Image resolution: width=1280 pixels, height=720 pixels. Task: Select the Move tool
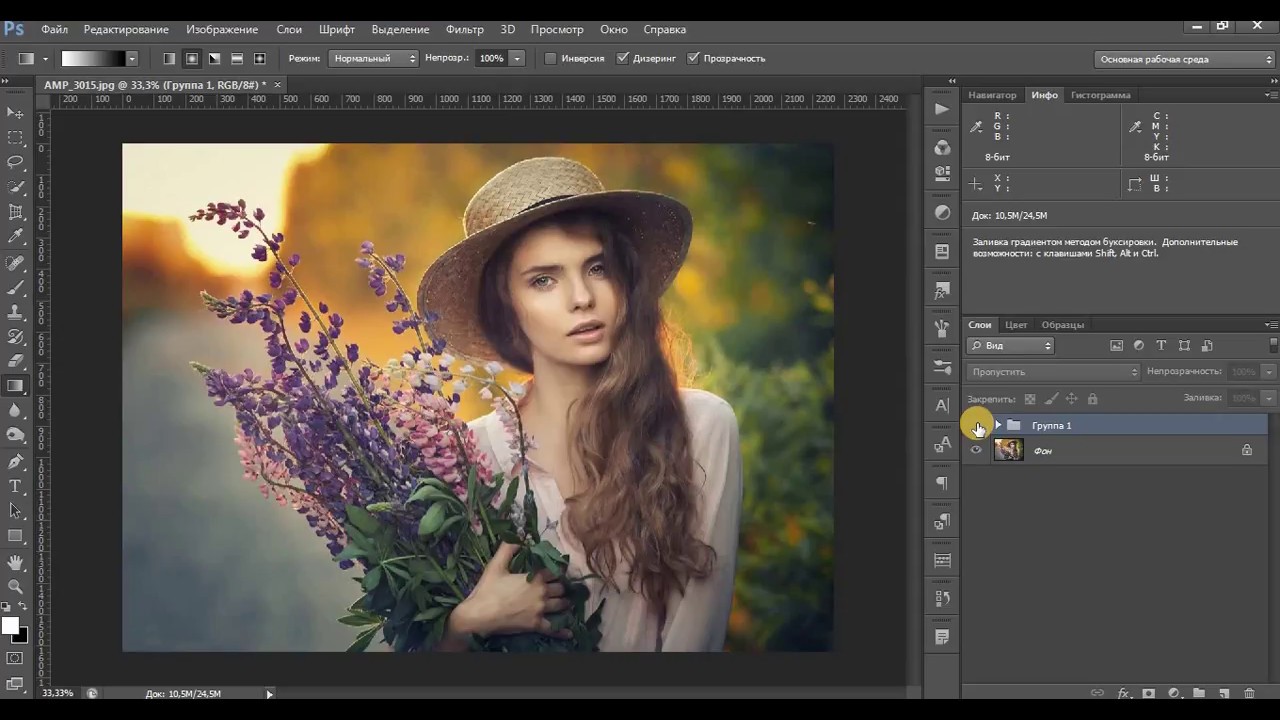click(x=15, y=113)
